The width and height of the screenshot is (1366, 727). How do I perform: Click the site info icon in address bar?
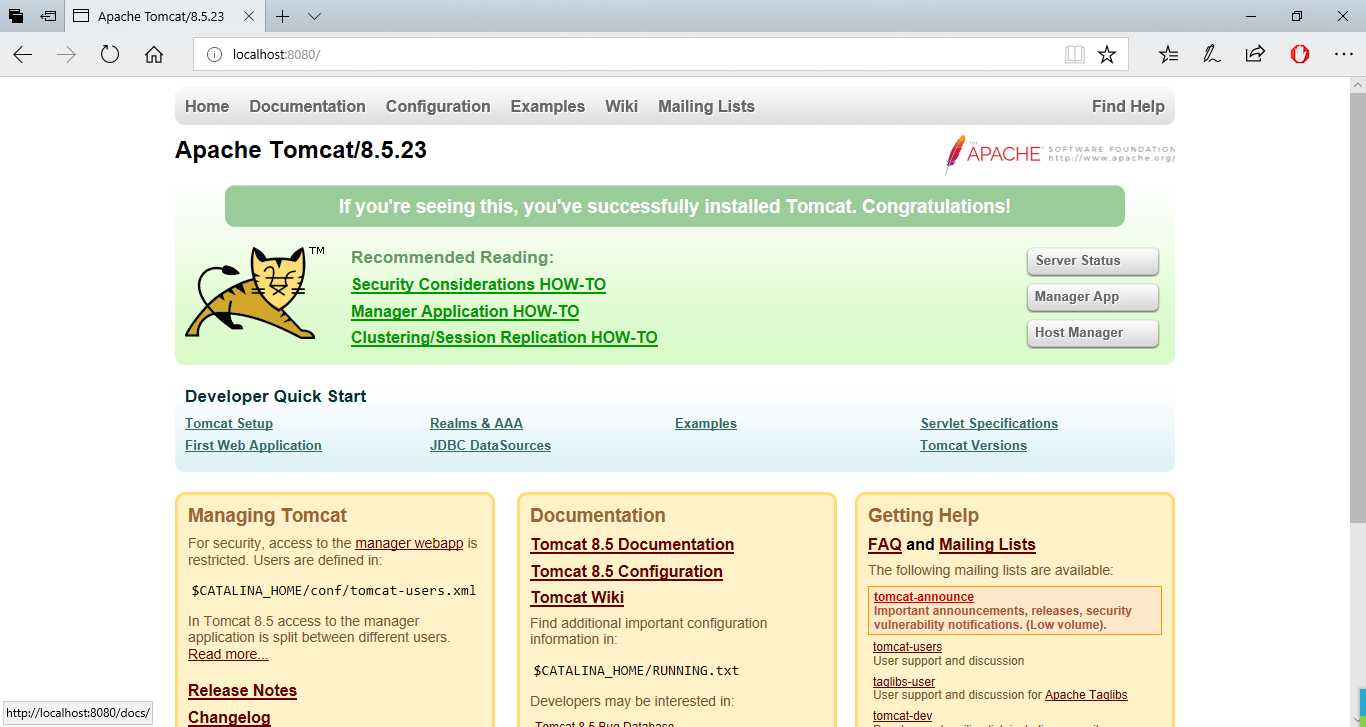(213, 55)
